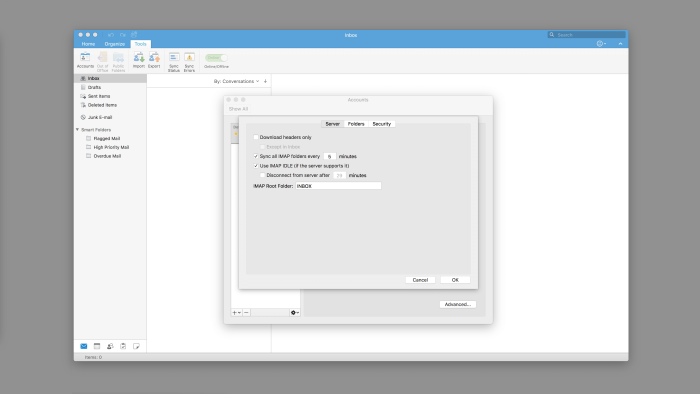Viewport: 700px width, 394px height.
Task: Open Accounts from the Tools ribbon
Action: 85,61
